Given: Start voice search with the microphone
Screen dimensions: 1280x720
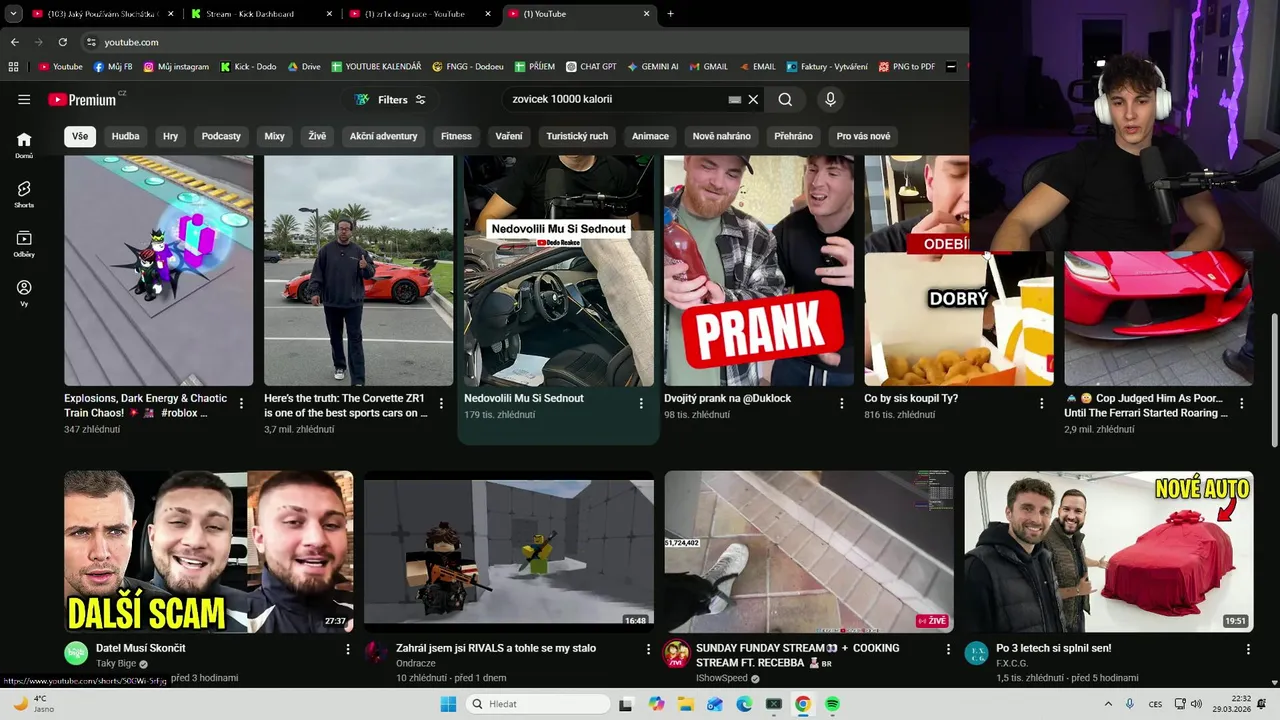Looking at the screenshot, I should tap(830, 99).
